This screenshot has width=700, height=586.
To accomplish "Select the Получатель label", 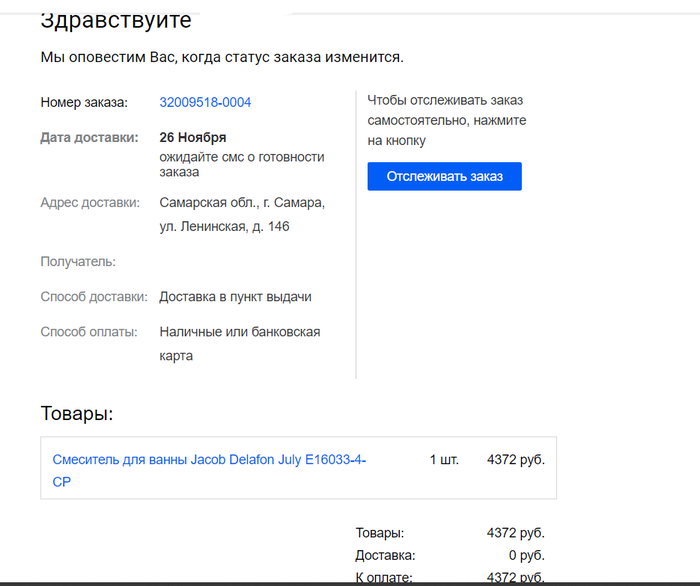I will 78,261.
